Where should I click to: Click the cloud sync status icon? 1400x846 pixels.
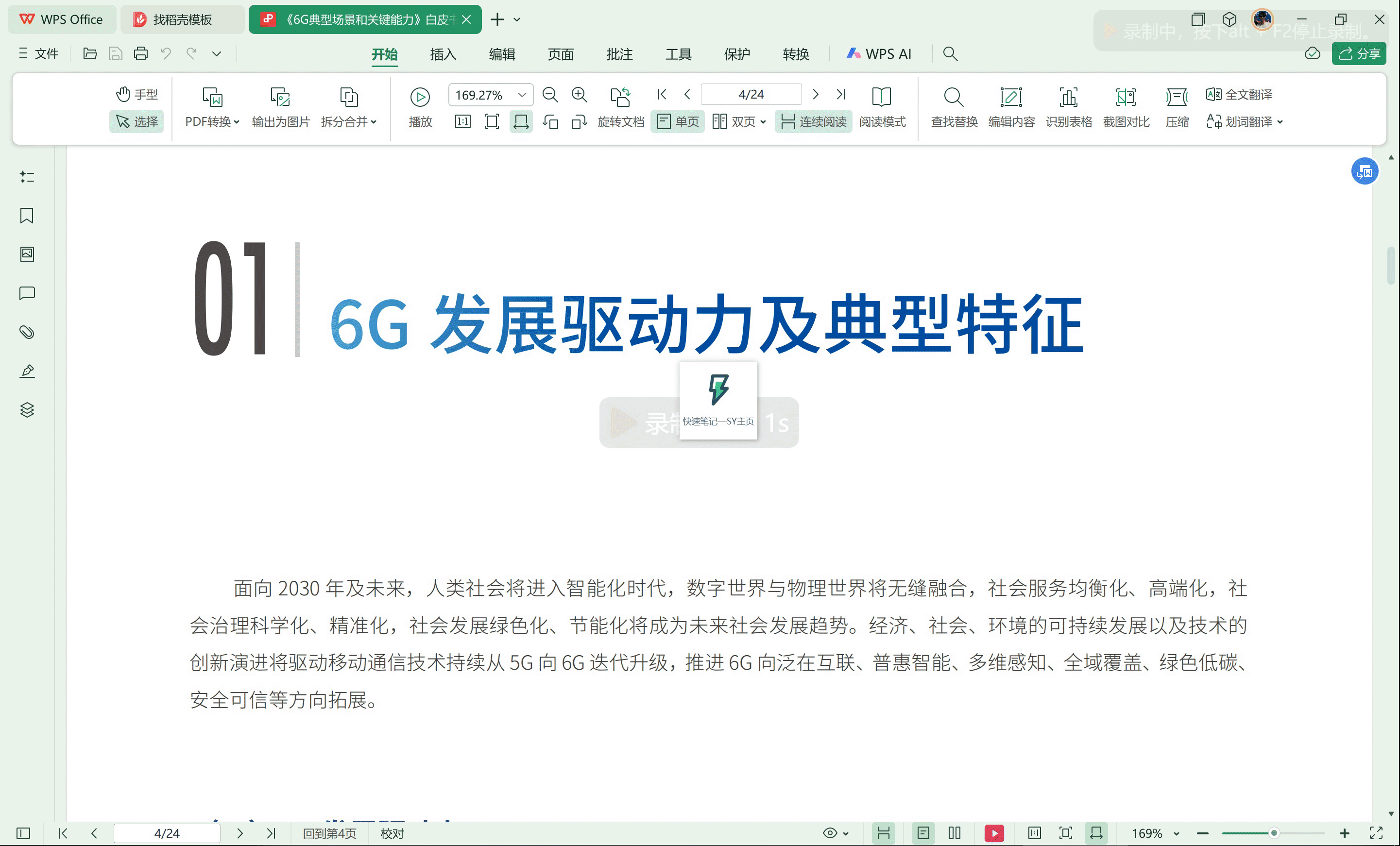[1312, 53]
